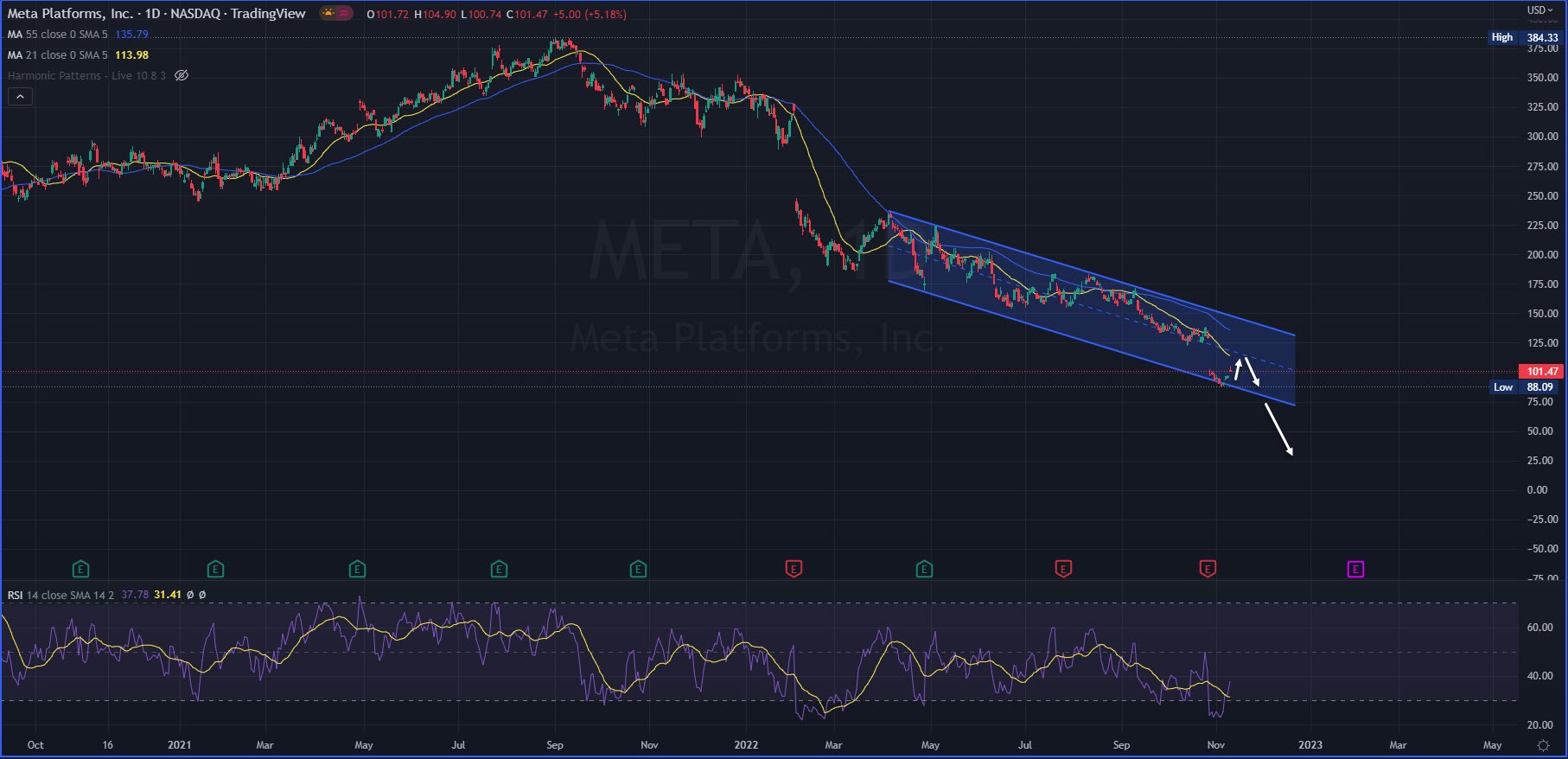Click the pink wave icon beside title
Image resolution: width=1568 pixels, height=759 pixels.
coord(344,14)
